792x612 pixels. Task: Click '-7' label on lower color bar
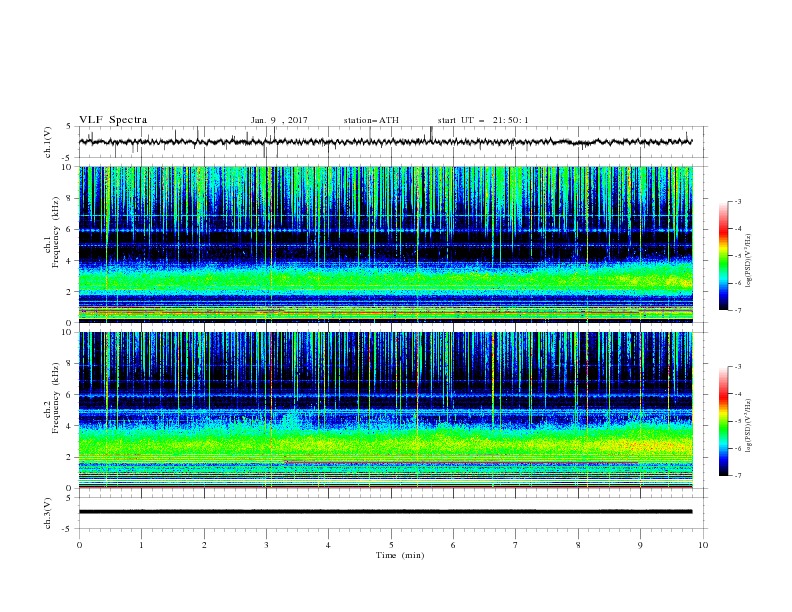pyautogui.click(x=738, y=476)
